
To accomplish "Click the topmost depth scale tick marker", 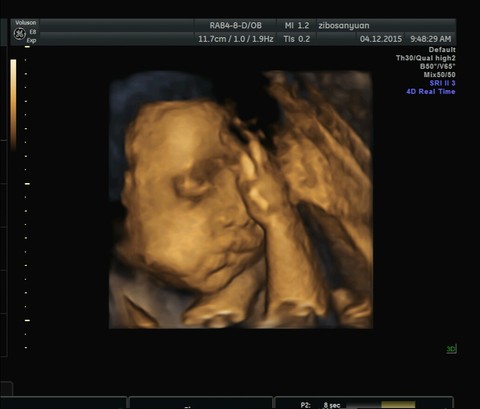I will tap(27, 47).
